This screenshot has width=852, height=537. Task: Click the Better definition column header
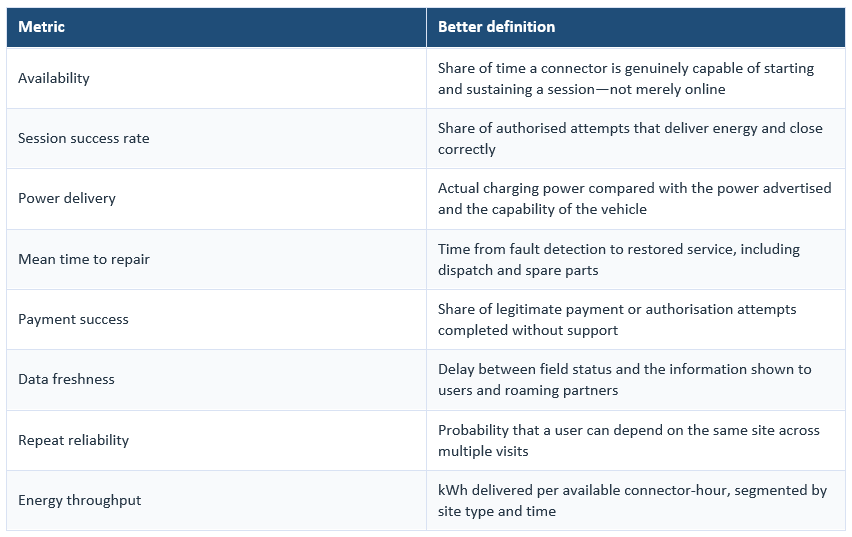(x=636, y=27)
